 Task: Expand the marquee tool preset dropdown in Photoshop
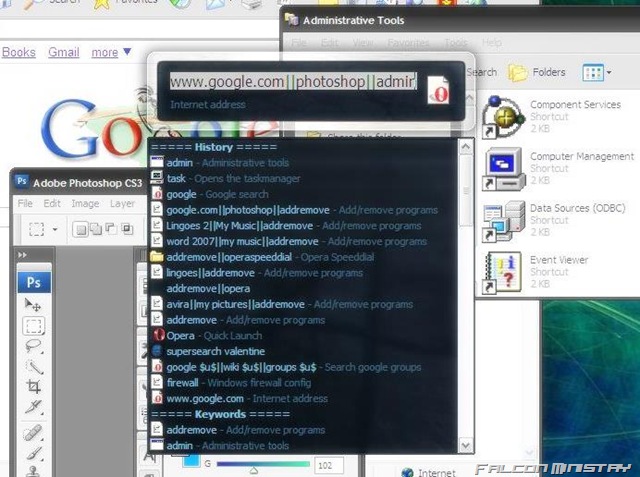pos(55,229)
